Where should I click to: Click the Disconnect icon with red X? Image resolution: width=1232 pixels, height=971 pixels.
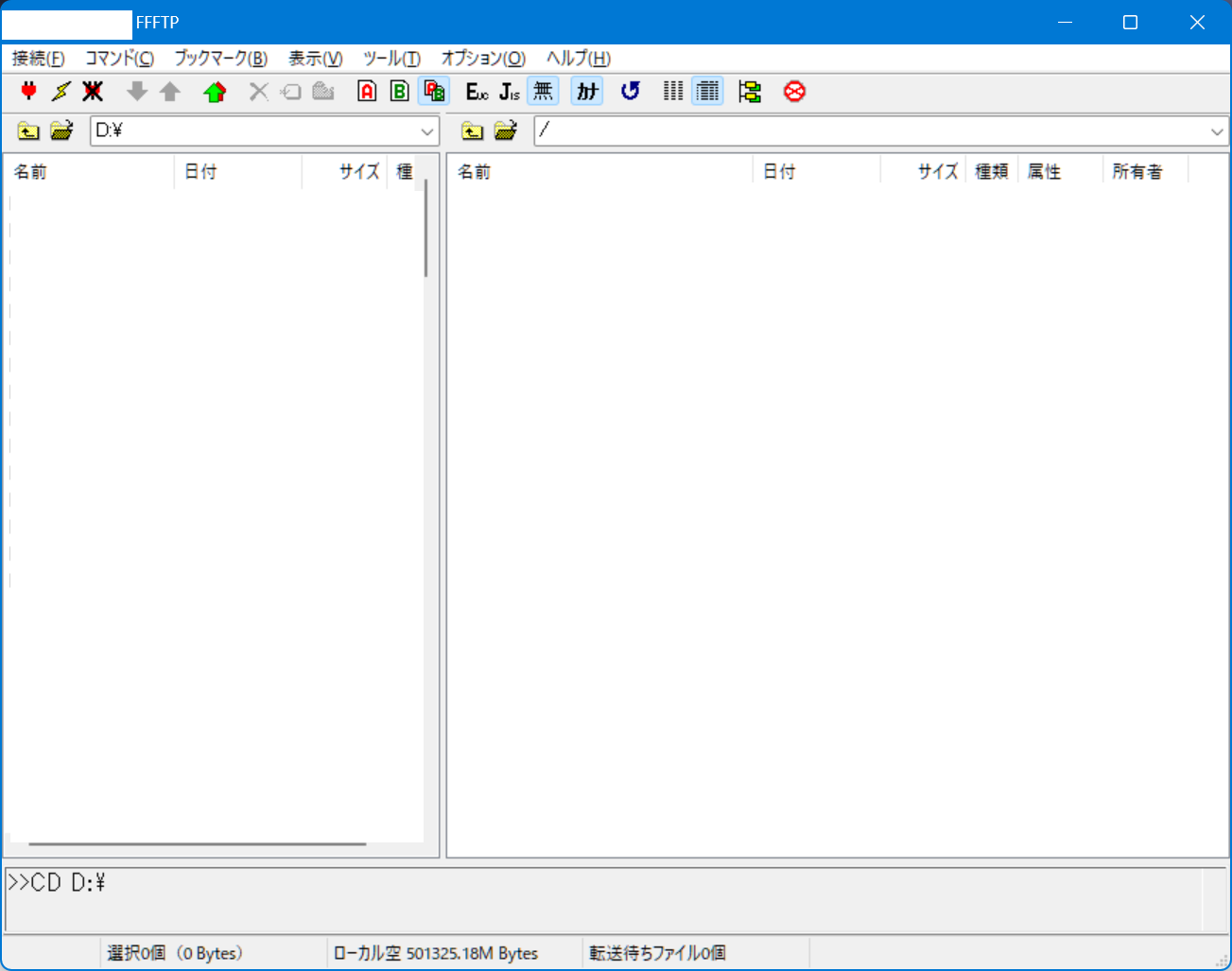[93, 92]
